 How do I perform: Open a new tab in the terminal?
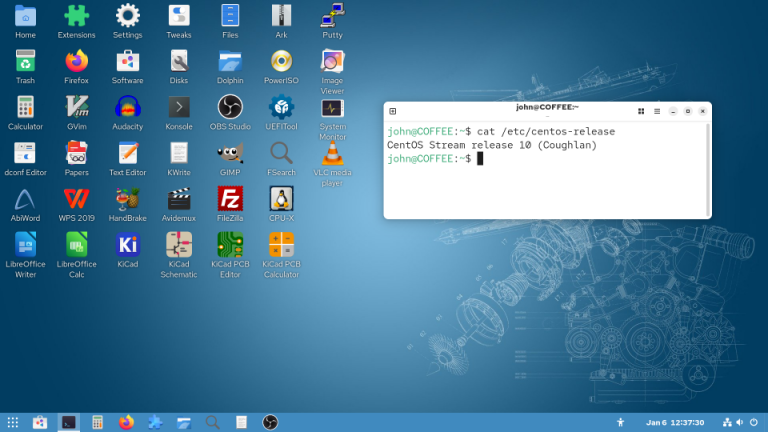393,111
